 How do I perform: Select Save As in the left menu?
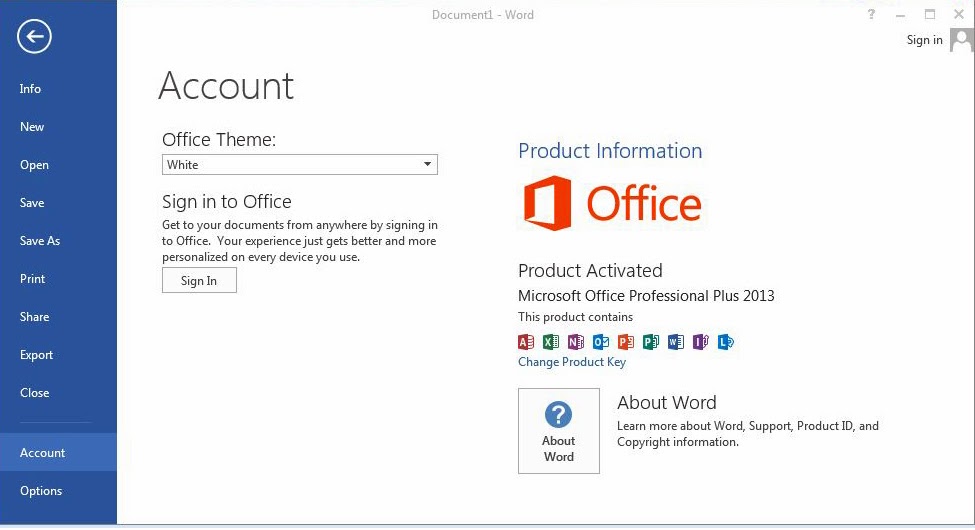(40, 241)
